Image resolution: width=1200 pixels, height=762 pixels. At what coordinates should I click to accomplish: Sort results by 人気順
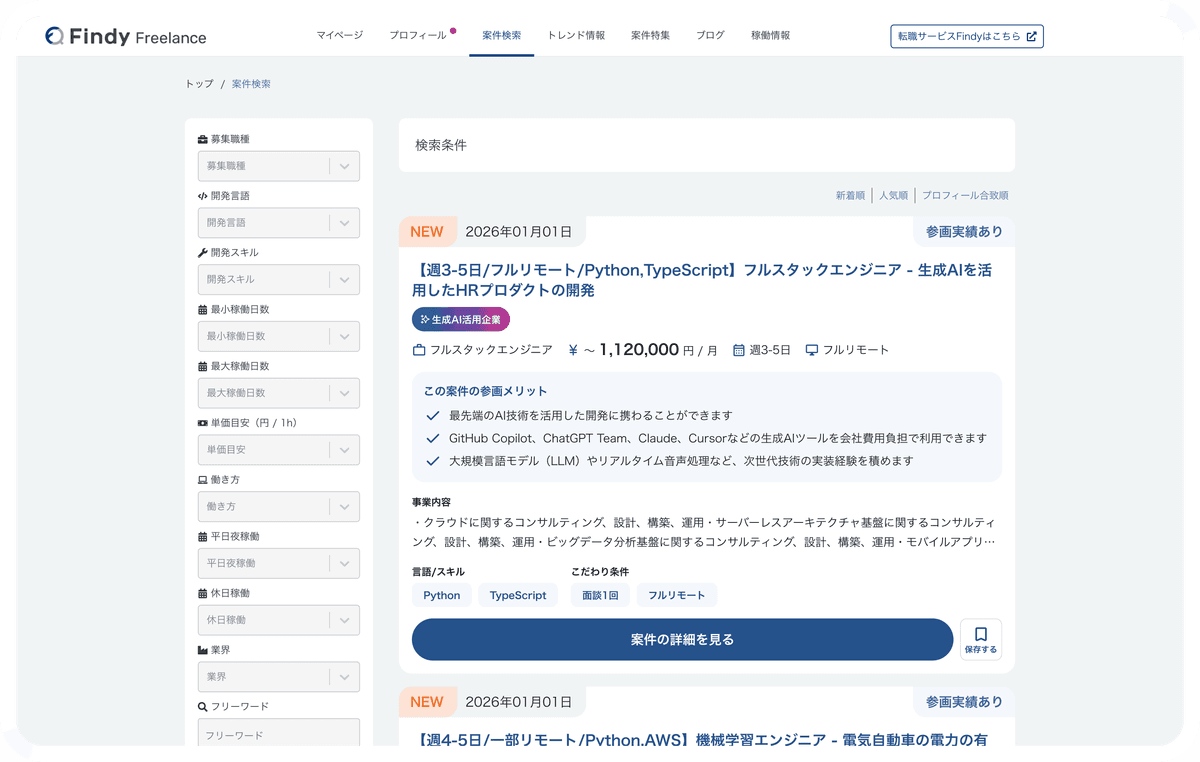pos(893,195)
